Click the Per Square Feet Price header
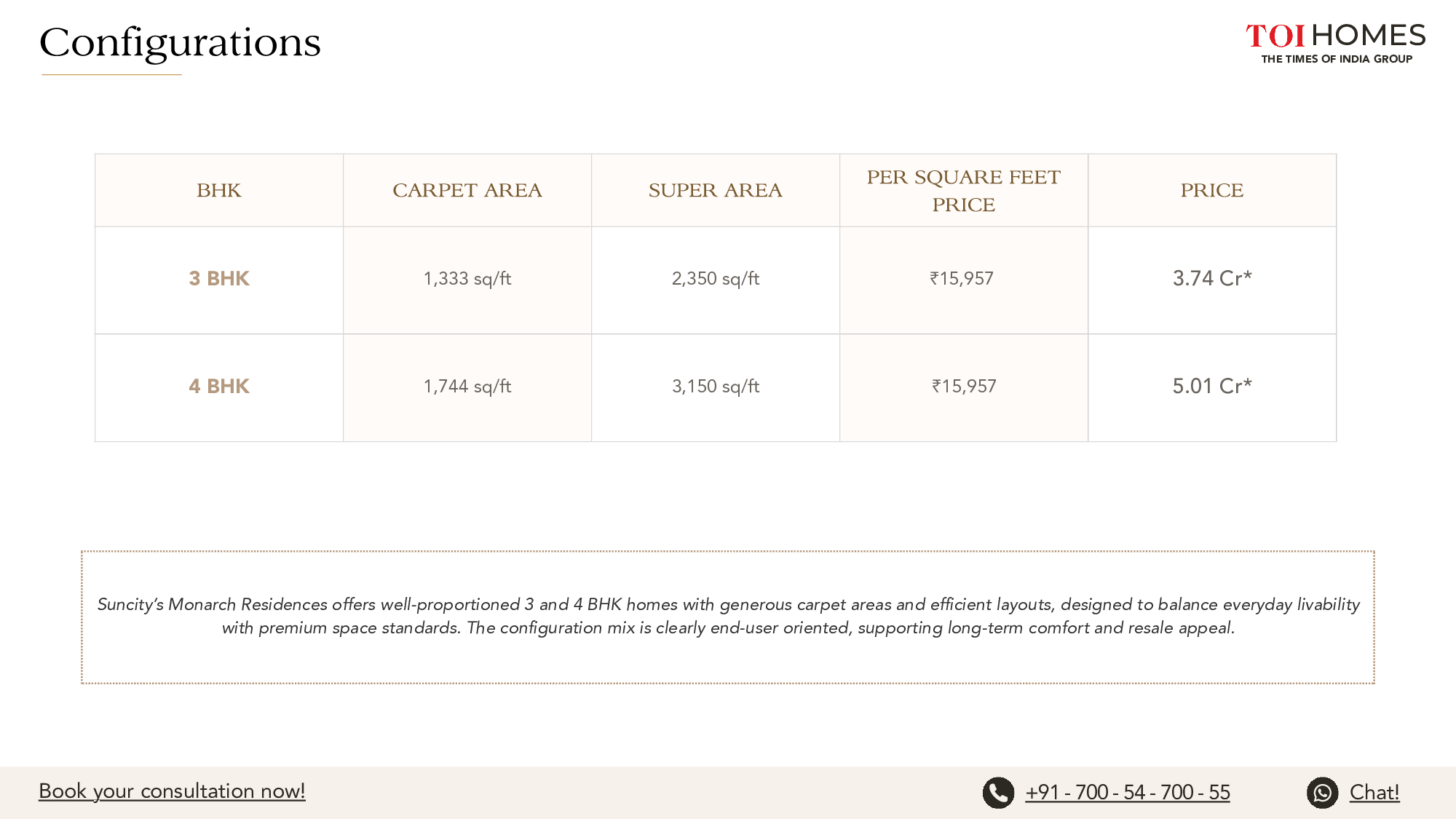This screenshot has height=819, width=1456. pyautogui.click(x=963, y=191)
